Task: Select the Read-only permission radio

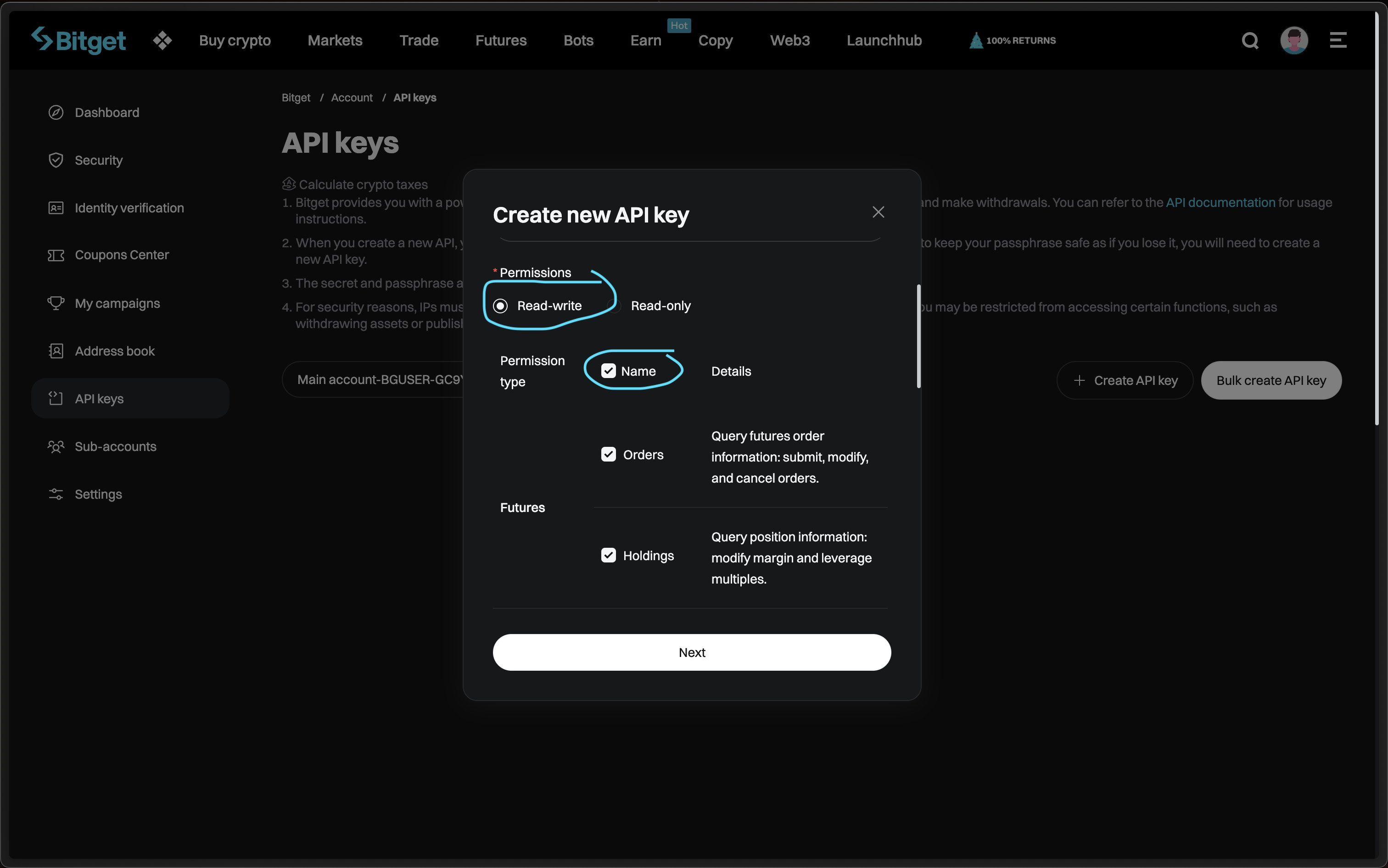Action: pos(615,306)
